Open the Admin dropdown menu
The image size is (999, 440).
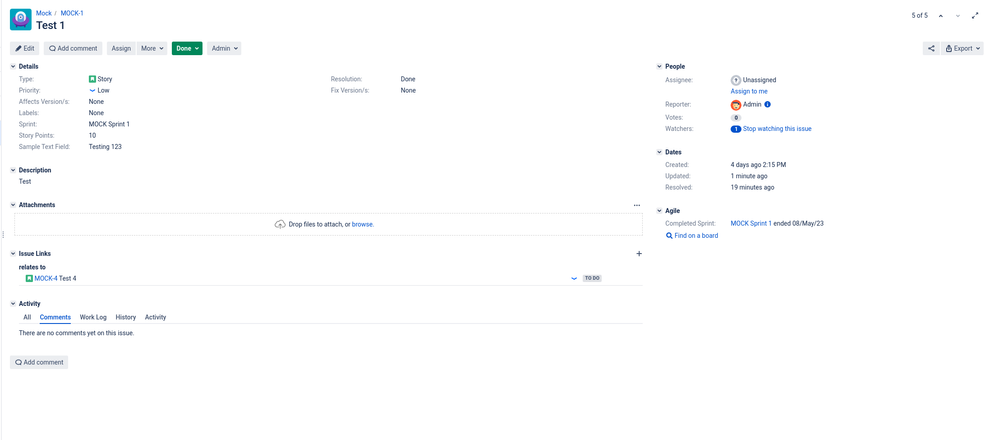(224, 48)
